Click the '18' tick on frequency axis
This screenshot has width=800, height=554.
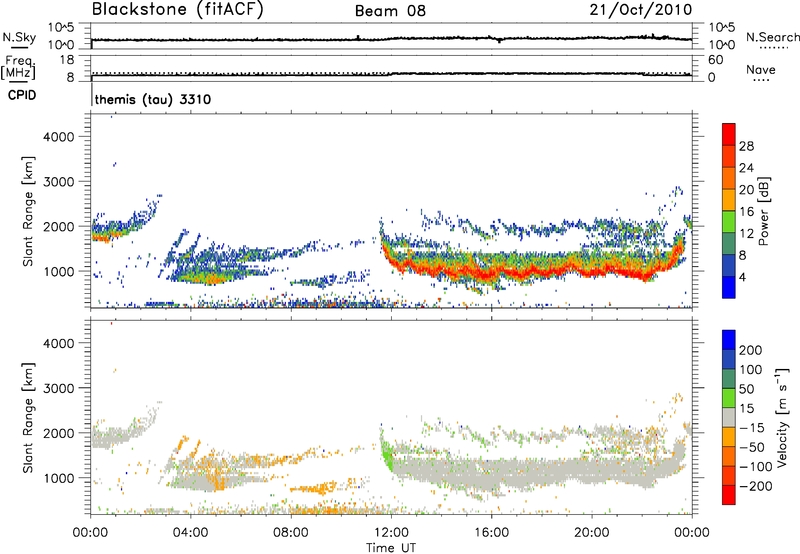[x=67, y=60]
